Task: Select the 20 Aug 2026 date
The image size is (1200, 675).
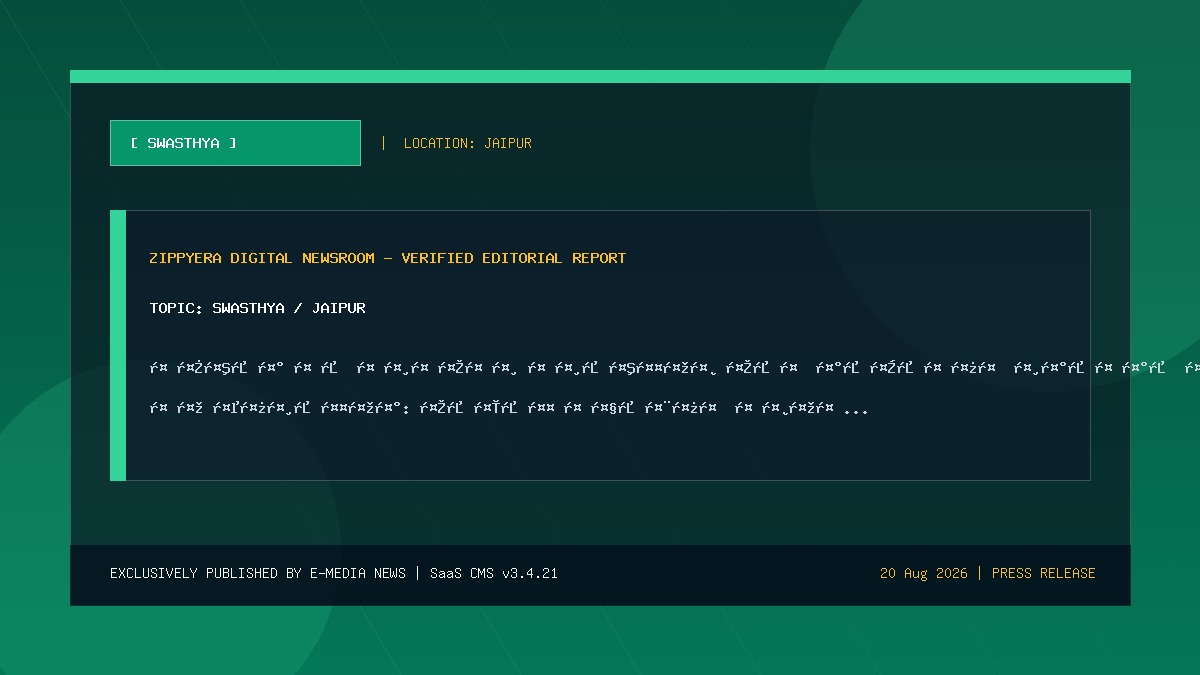Action: (924, 573)
